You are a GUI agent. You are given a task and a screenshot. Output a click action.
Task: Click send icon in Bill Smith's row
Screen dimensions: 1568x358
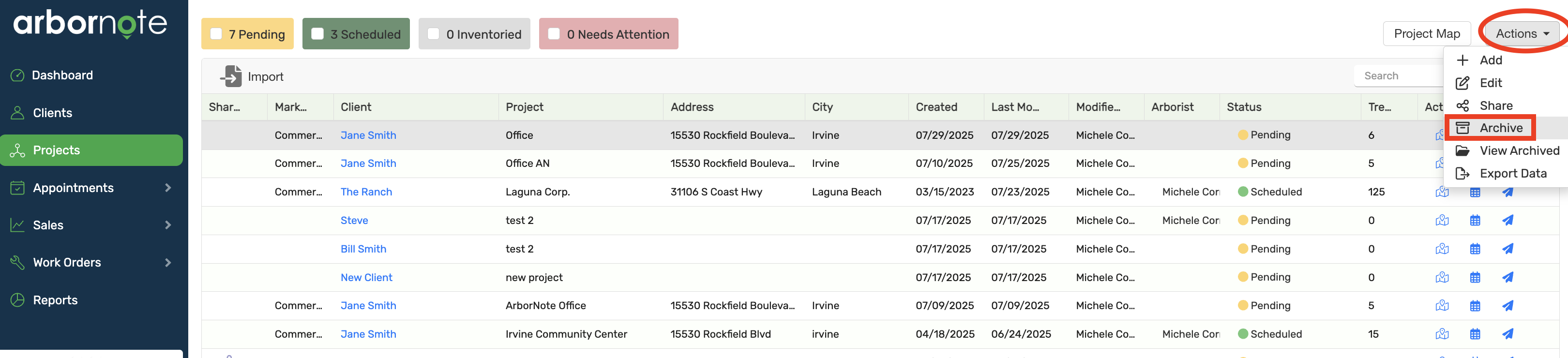[x=1507, y=249]
